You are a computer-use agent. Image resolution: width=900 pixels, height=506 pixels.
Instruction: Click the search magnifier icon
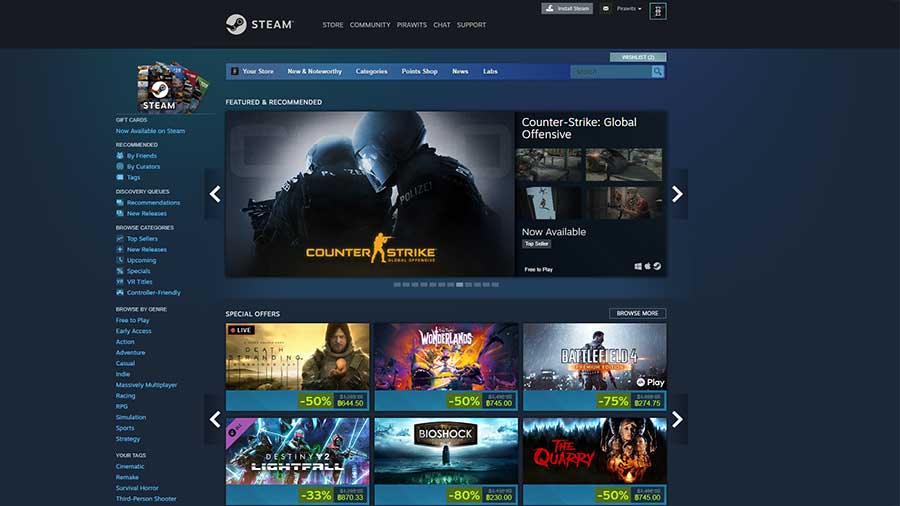658,71
